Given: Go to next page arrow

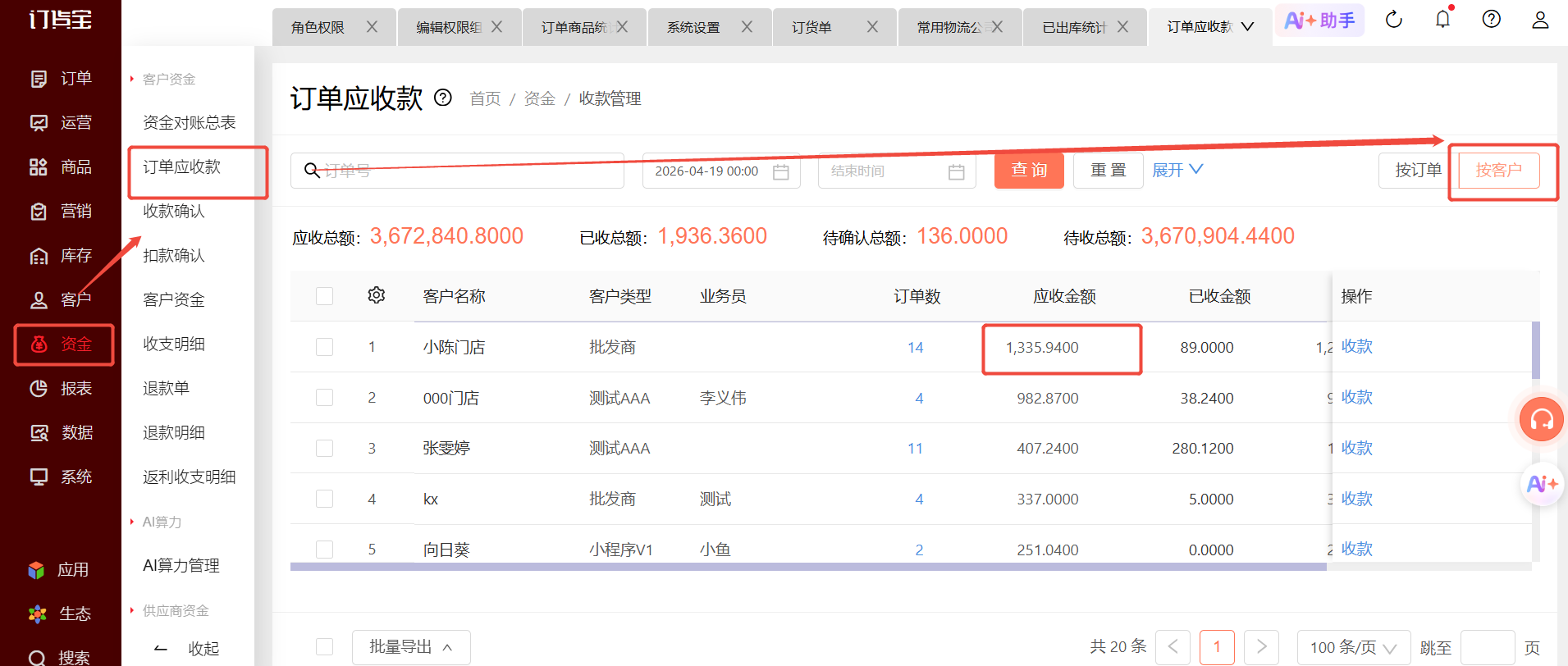Looking at the screenshot, I should tap(1261, 647).
